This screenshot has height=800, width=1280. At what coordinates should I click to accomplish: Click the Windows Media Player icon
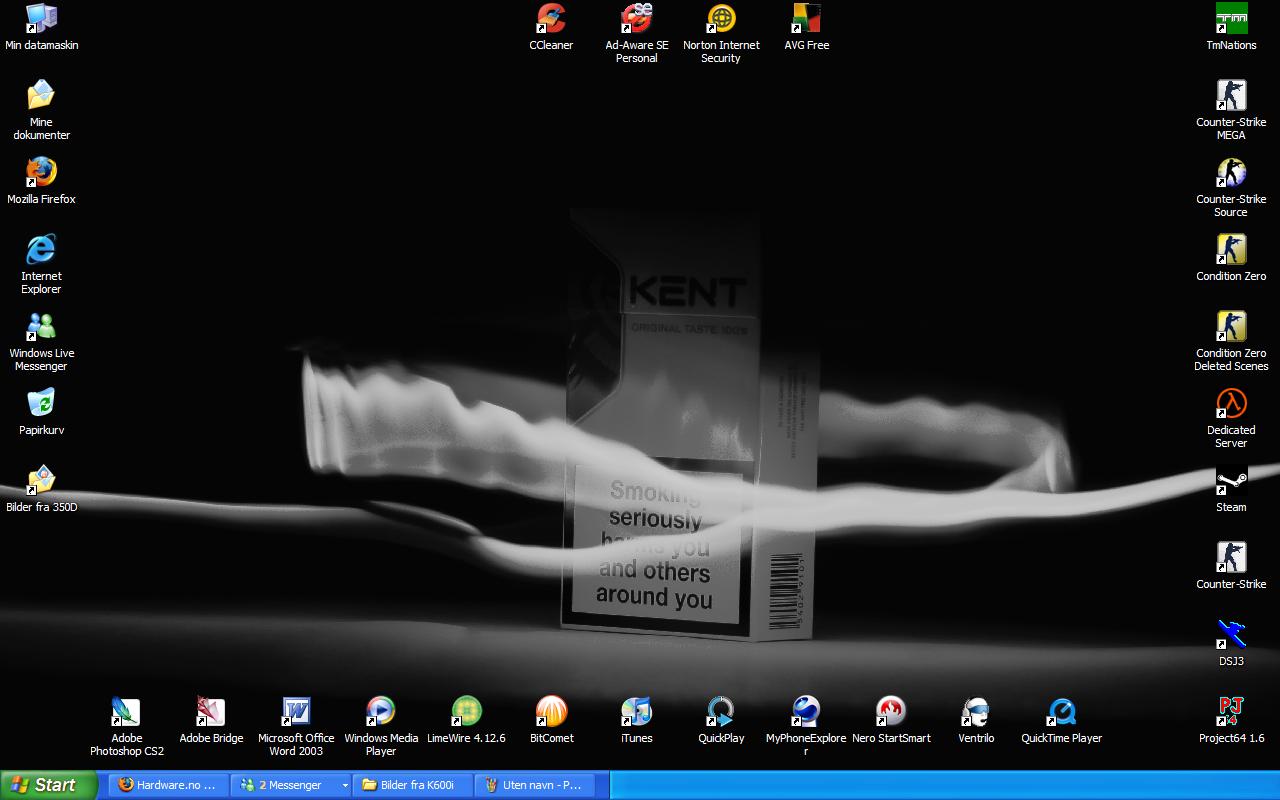point(381,711)
